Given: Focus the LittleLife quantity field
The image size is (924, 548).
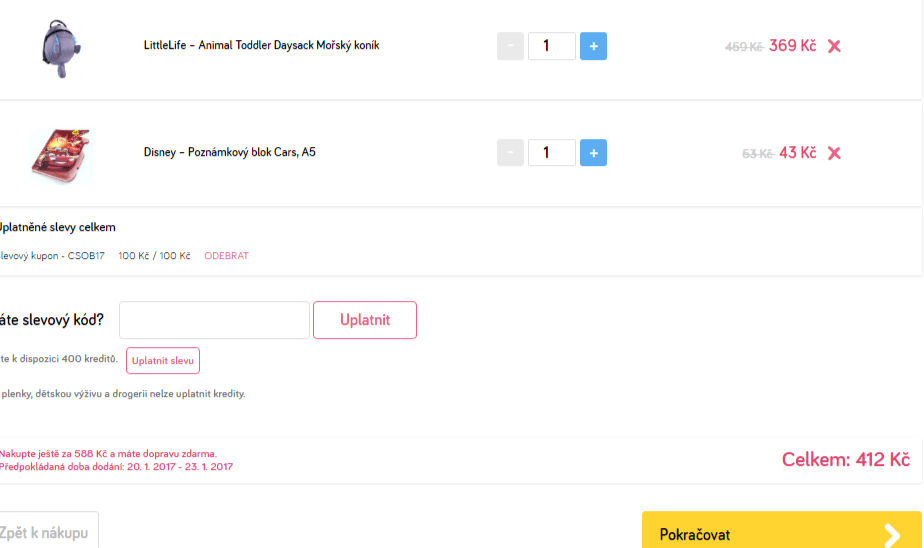Looking at the screenshot, I should click(551, 46).
